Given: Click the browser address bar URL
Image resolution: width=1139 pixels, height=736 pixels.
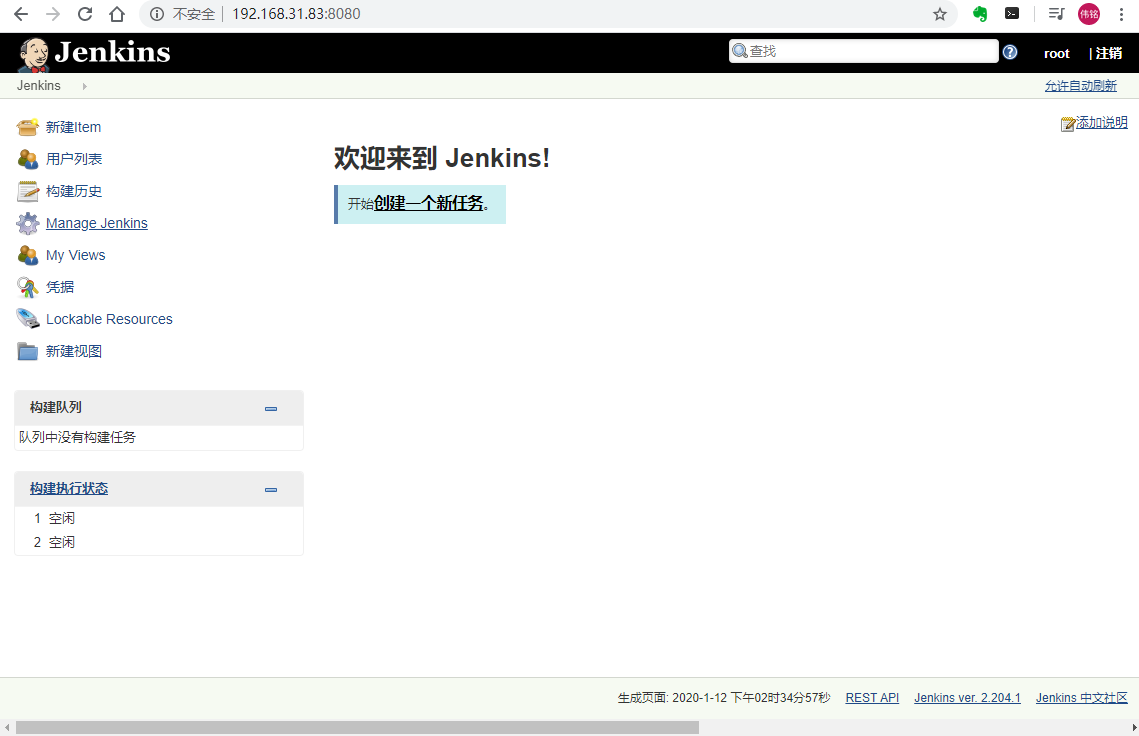Looking at the screenshot, I should 296,14.
